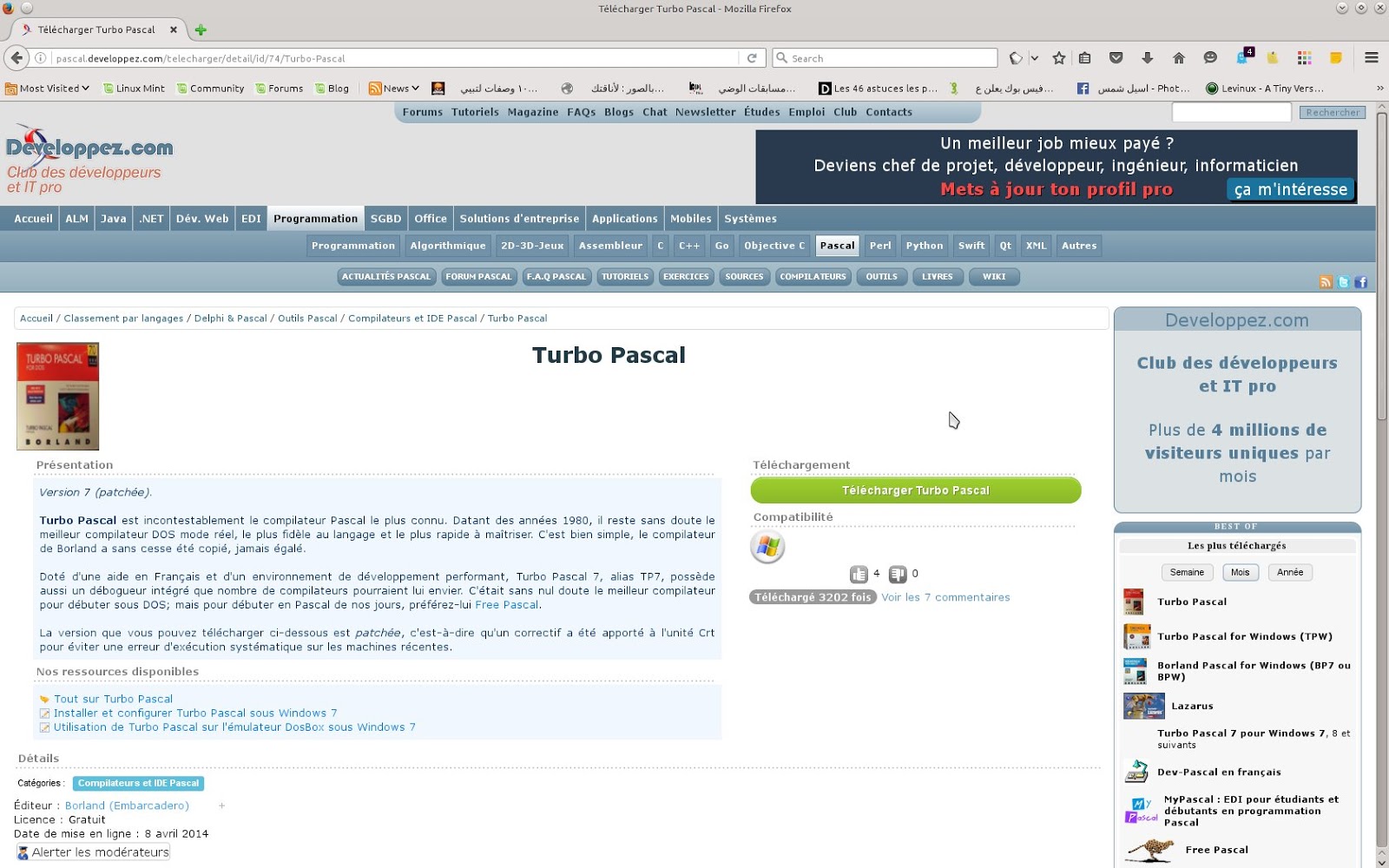Expand the Most Visited bookmarks folder

coord(47,89)
